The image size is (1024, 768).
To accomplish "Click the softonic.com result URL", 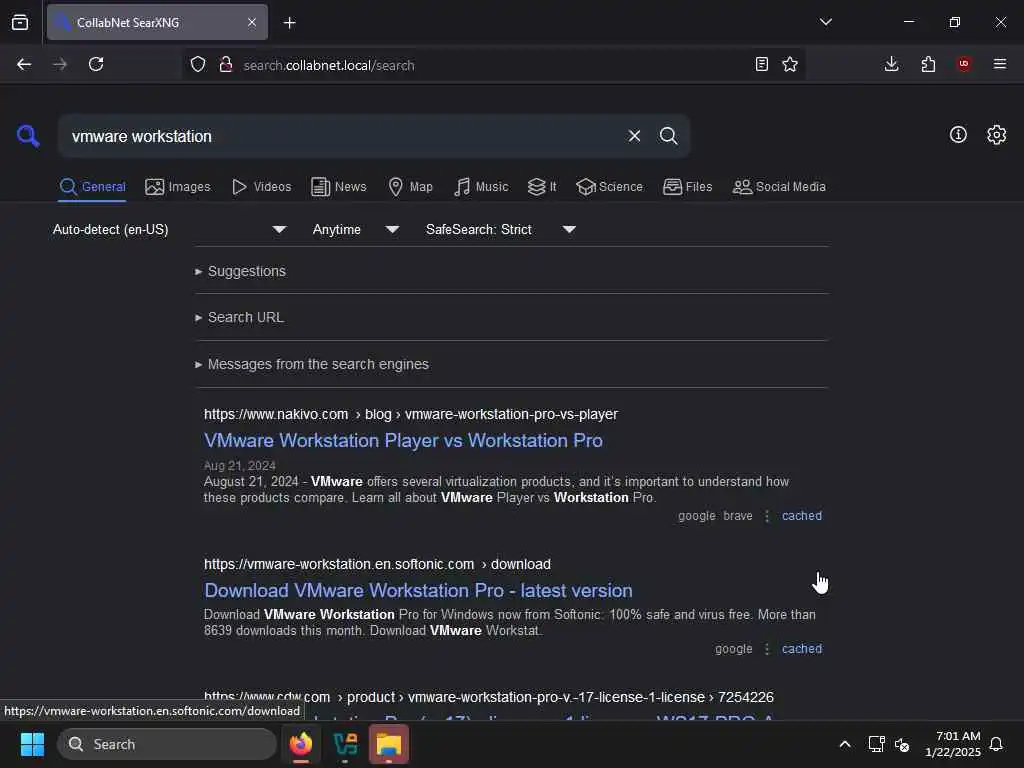I will [377, 564].
